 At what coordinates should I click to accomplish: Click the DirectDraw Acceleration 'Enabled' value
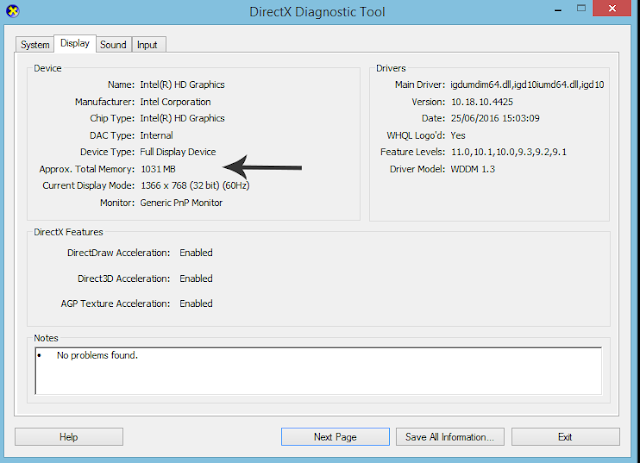pyautogui.click(x=196, y=253)
